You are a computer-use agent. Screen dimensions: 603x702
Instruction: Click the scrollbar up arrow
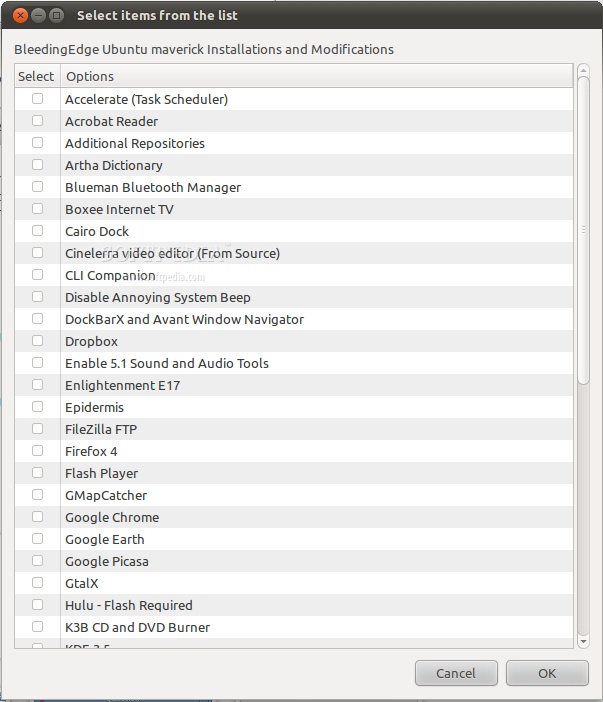point(583,71)
